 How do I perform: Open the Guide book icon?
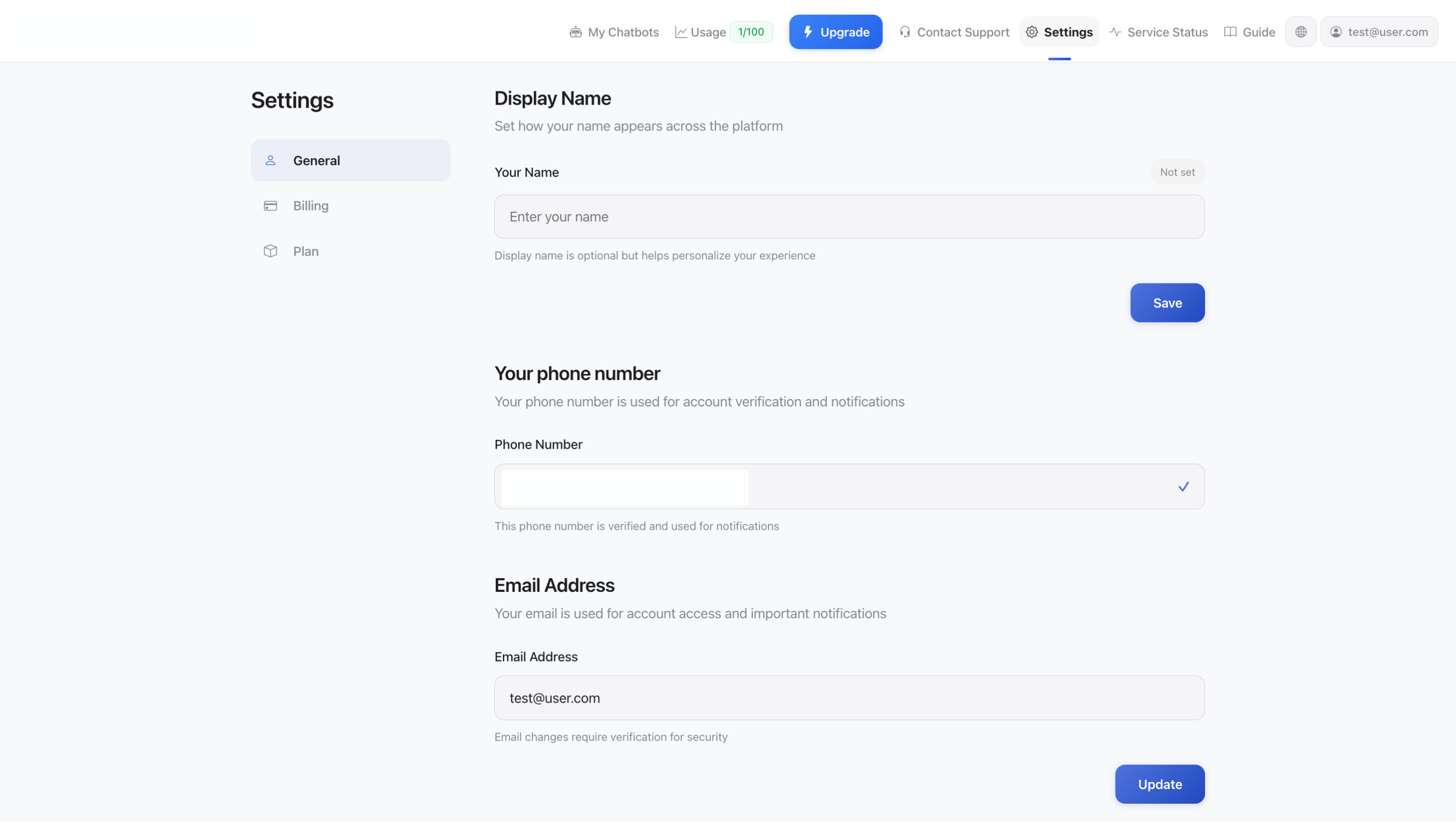click(x=1230, y=32)
